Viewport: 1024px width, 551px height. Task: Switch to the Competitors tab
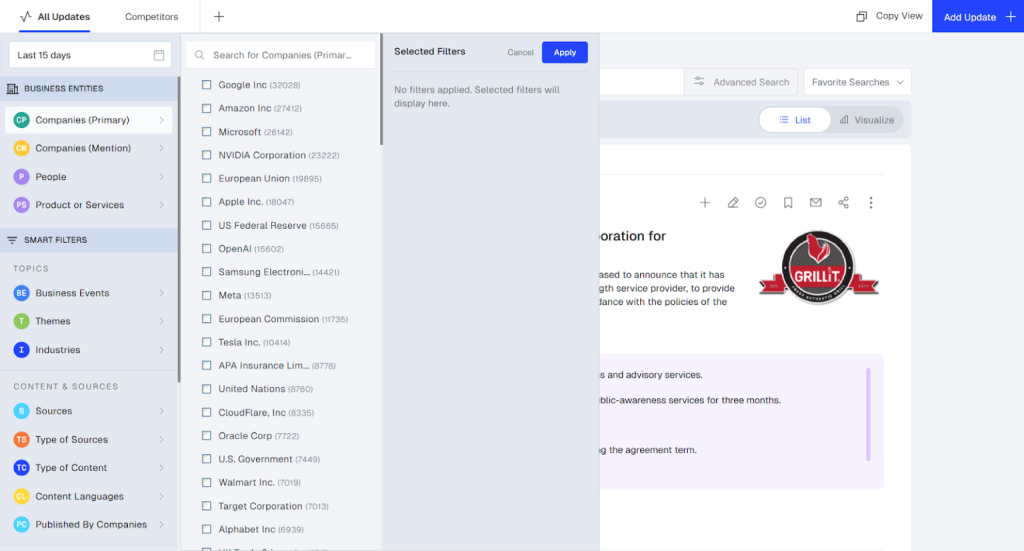151,17
